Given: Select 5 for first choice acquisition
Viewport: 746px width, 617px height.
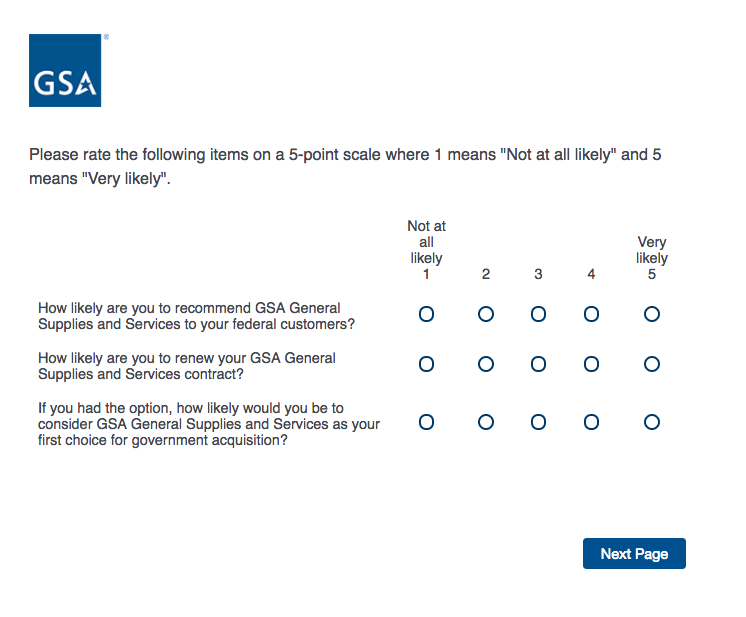Looking at the screenshot, I should pos(652,422).
